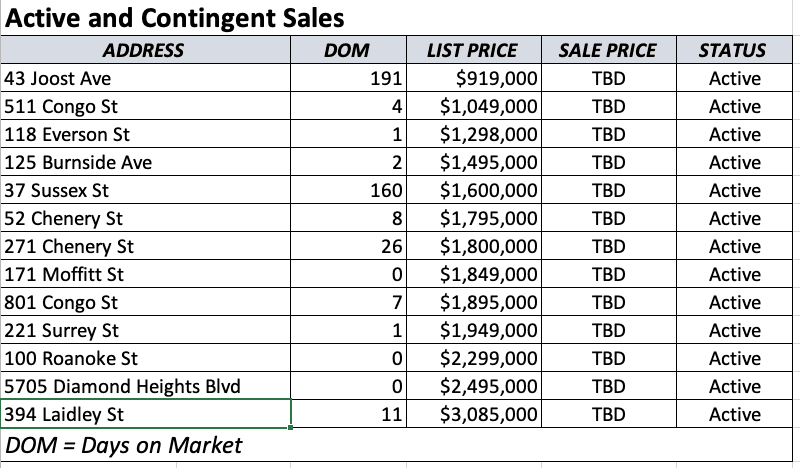Select the $1,298,000 list price cell
The image size is (800, 468).
tap(474, 134)
